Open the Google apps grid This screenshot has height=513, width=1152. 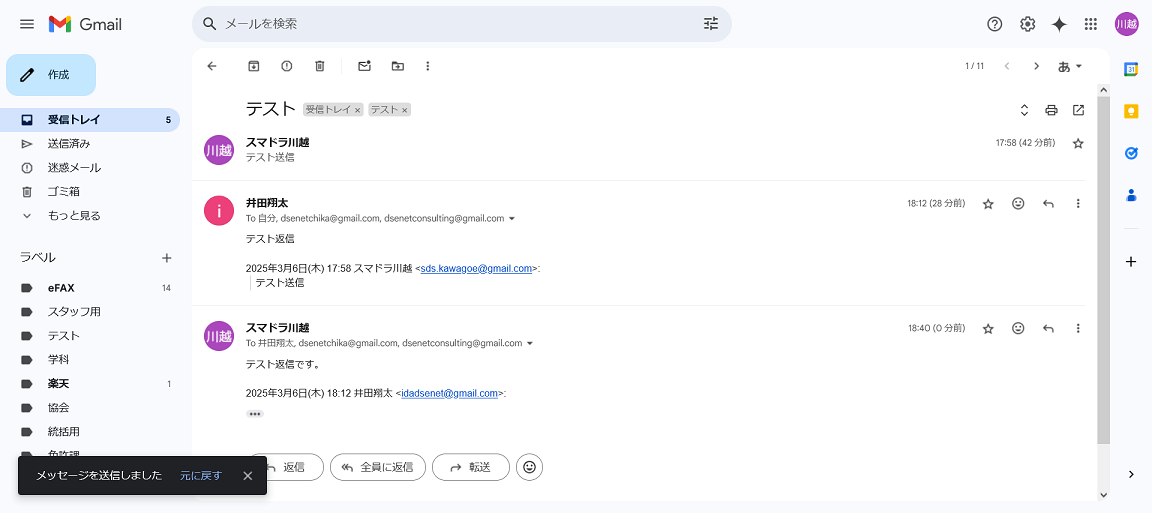point(1091,24)
